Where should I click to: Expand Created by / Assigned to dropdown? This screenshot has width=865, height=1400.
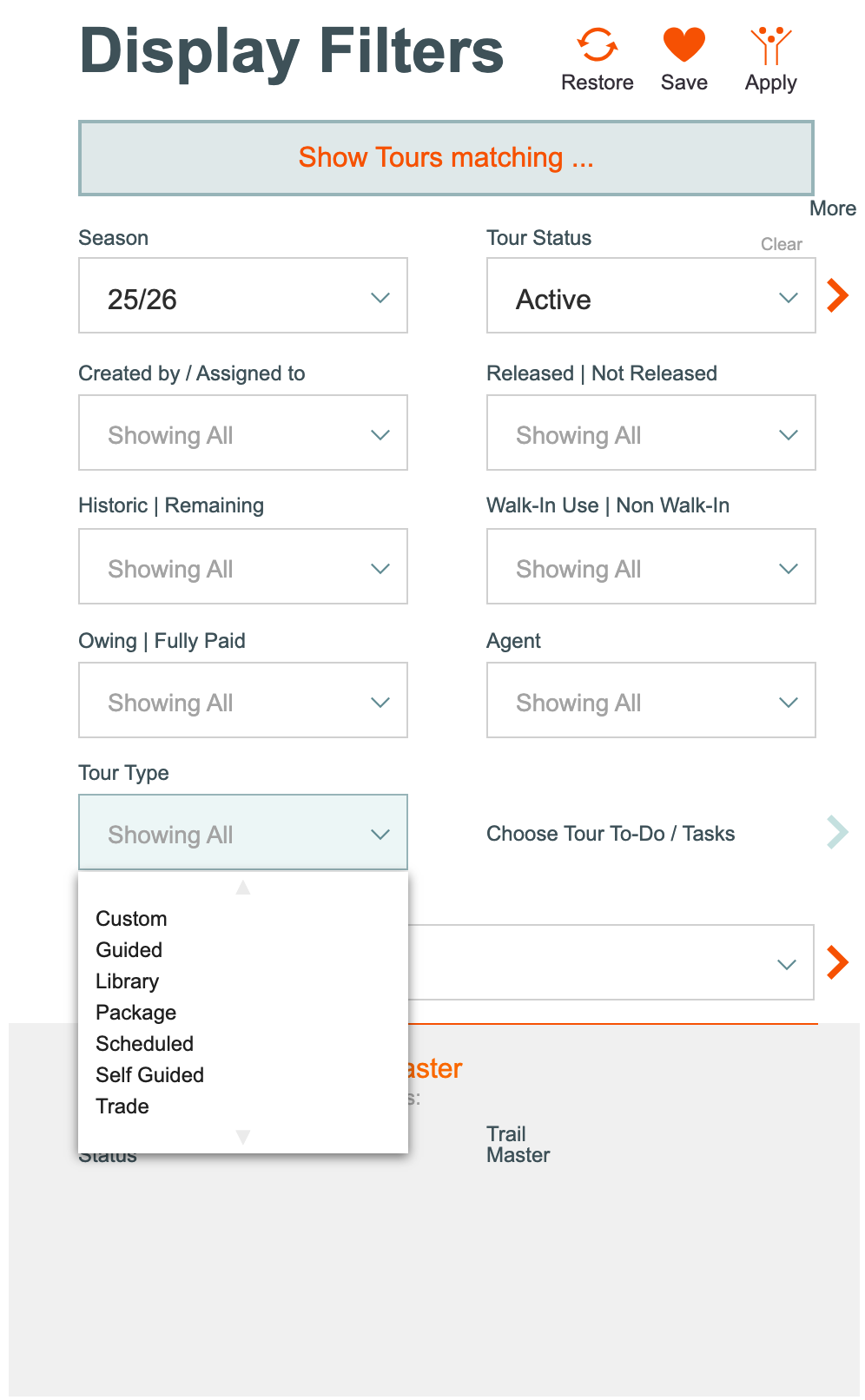click(x=243, y=433)
